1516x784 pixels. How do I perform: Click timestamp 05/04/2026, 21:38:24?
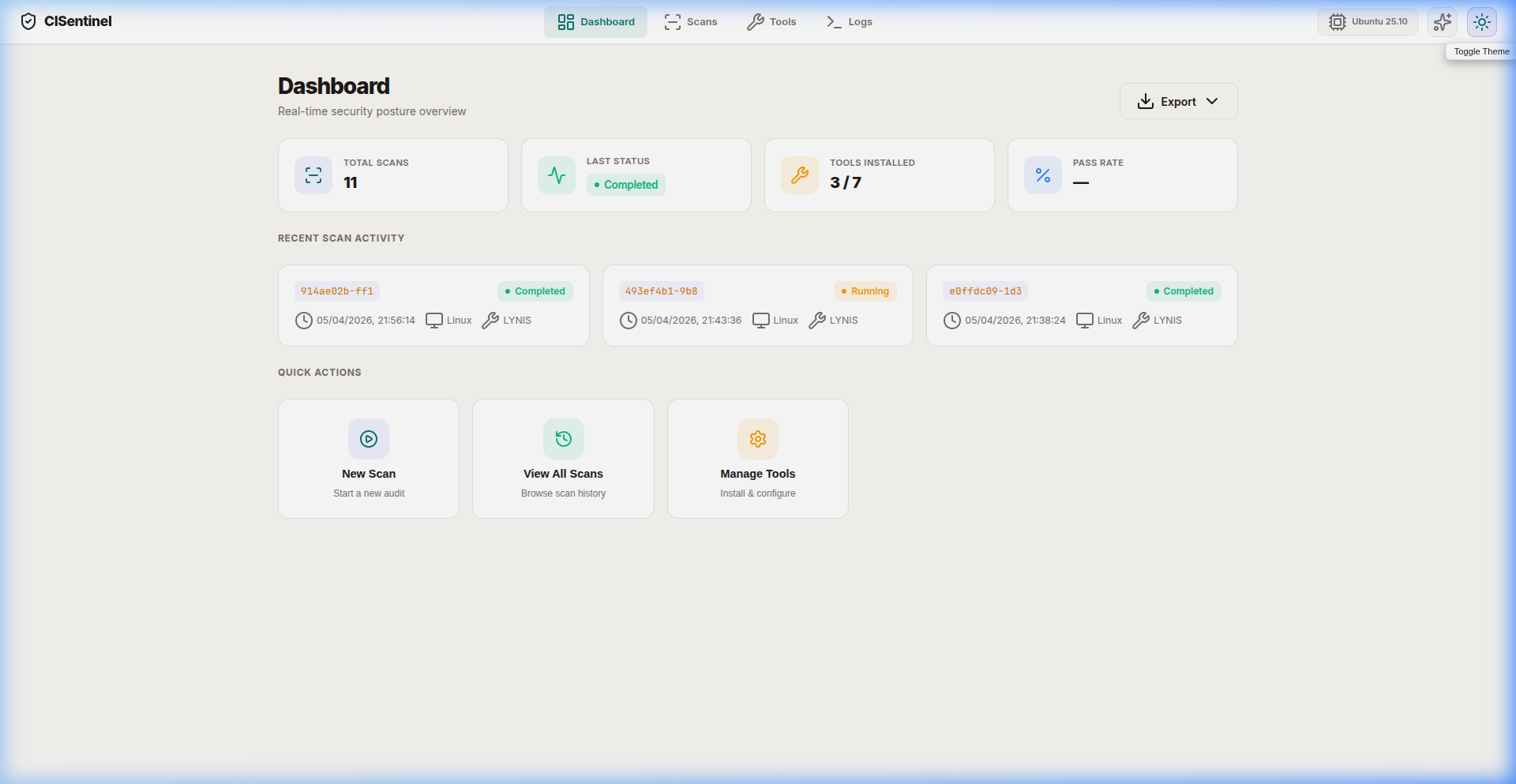[x=1015, y=321]
